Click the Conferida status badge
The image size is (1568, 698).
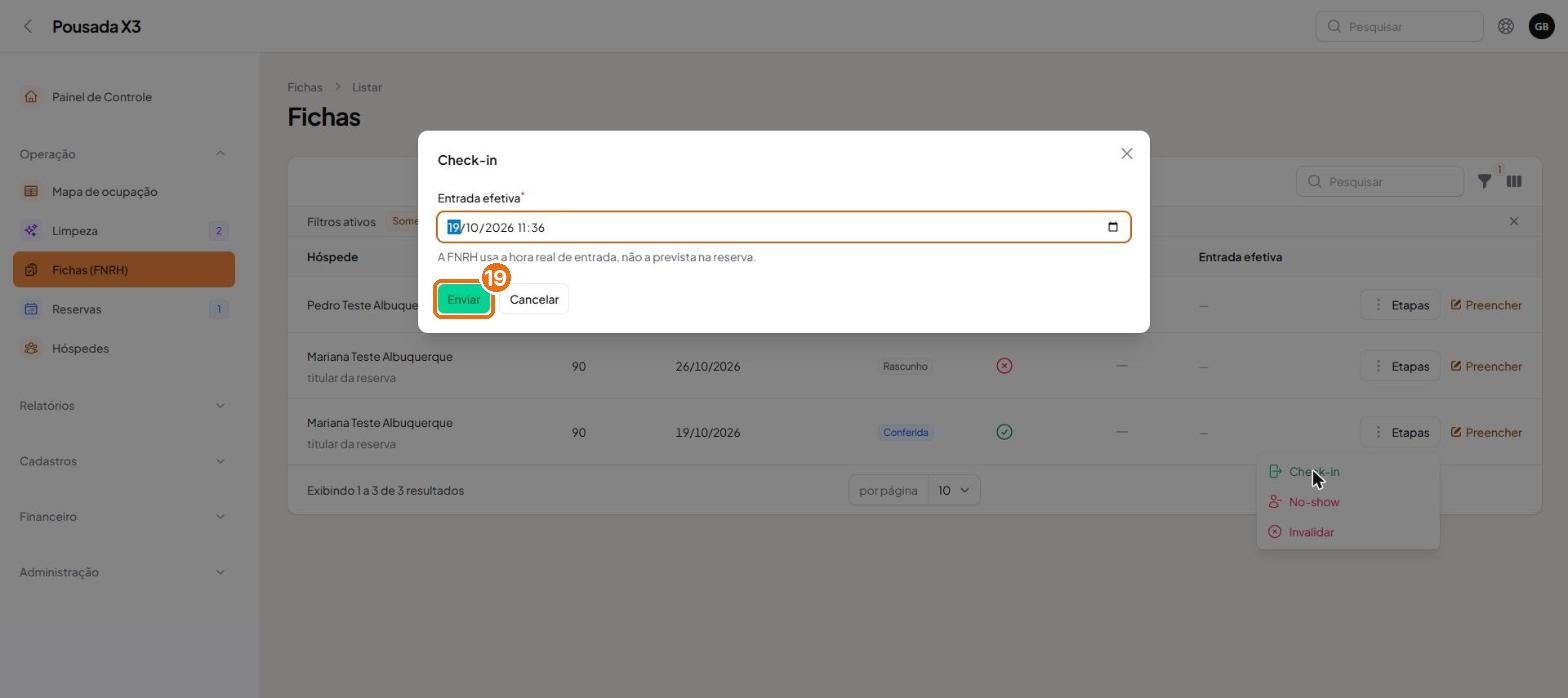[x=905, y=433]
